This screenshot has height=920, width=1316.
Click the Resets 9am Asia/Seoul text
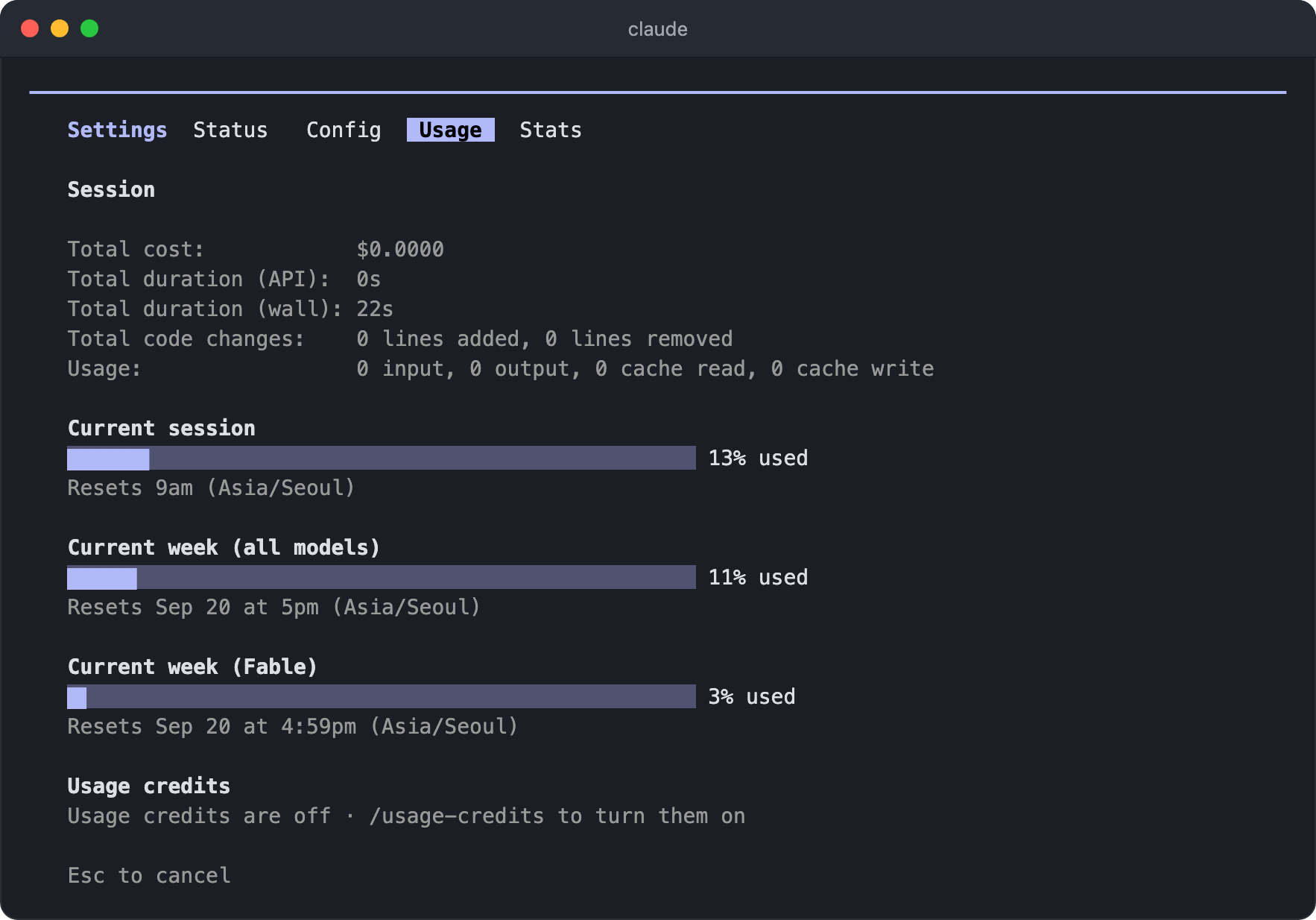point(211,488)
